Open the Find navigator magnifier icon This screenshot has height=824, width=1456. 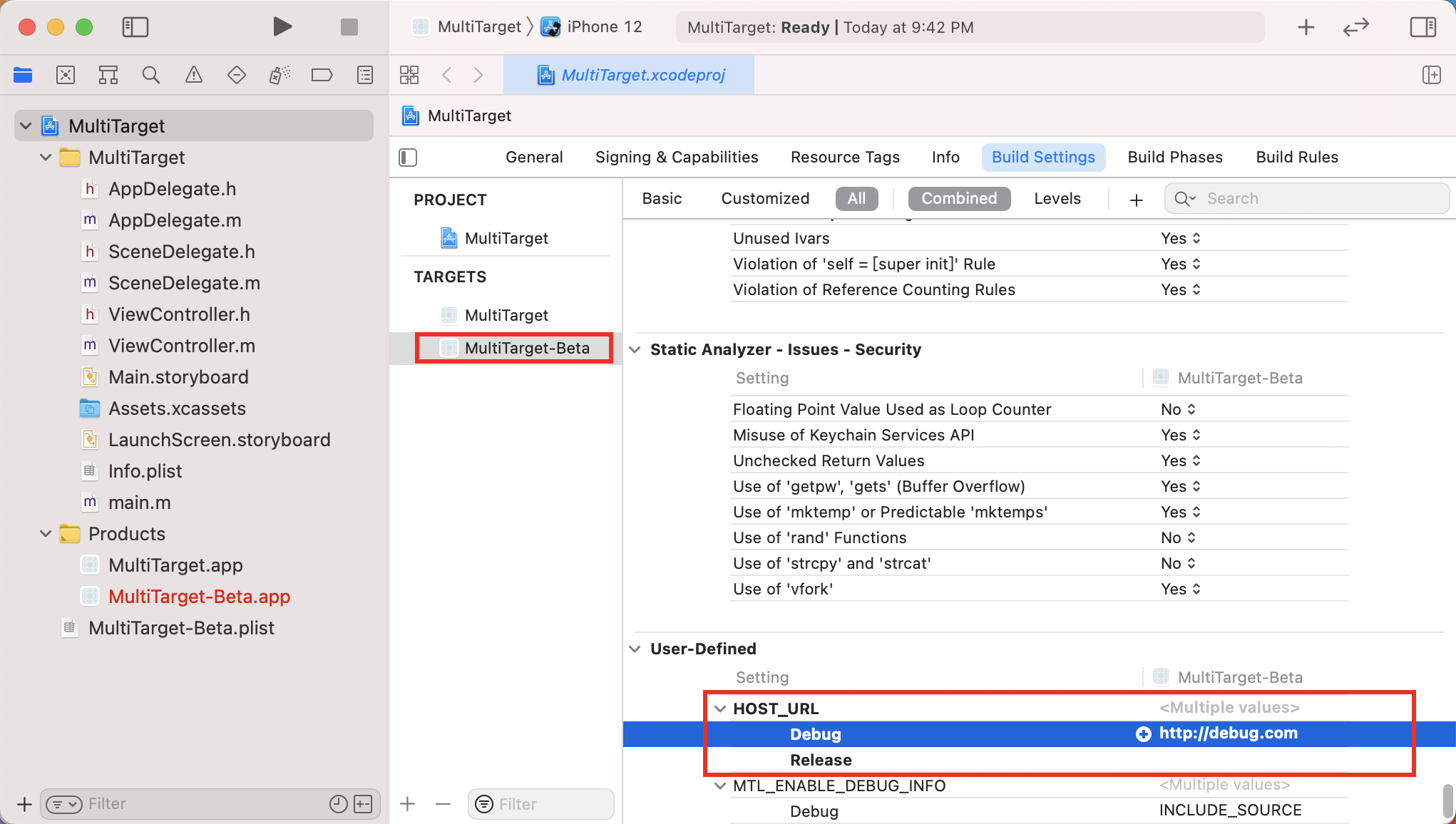click(150, 75)
